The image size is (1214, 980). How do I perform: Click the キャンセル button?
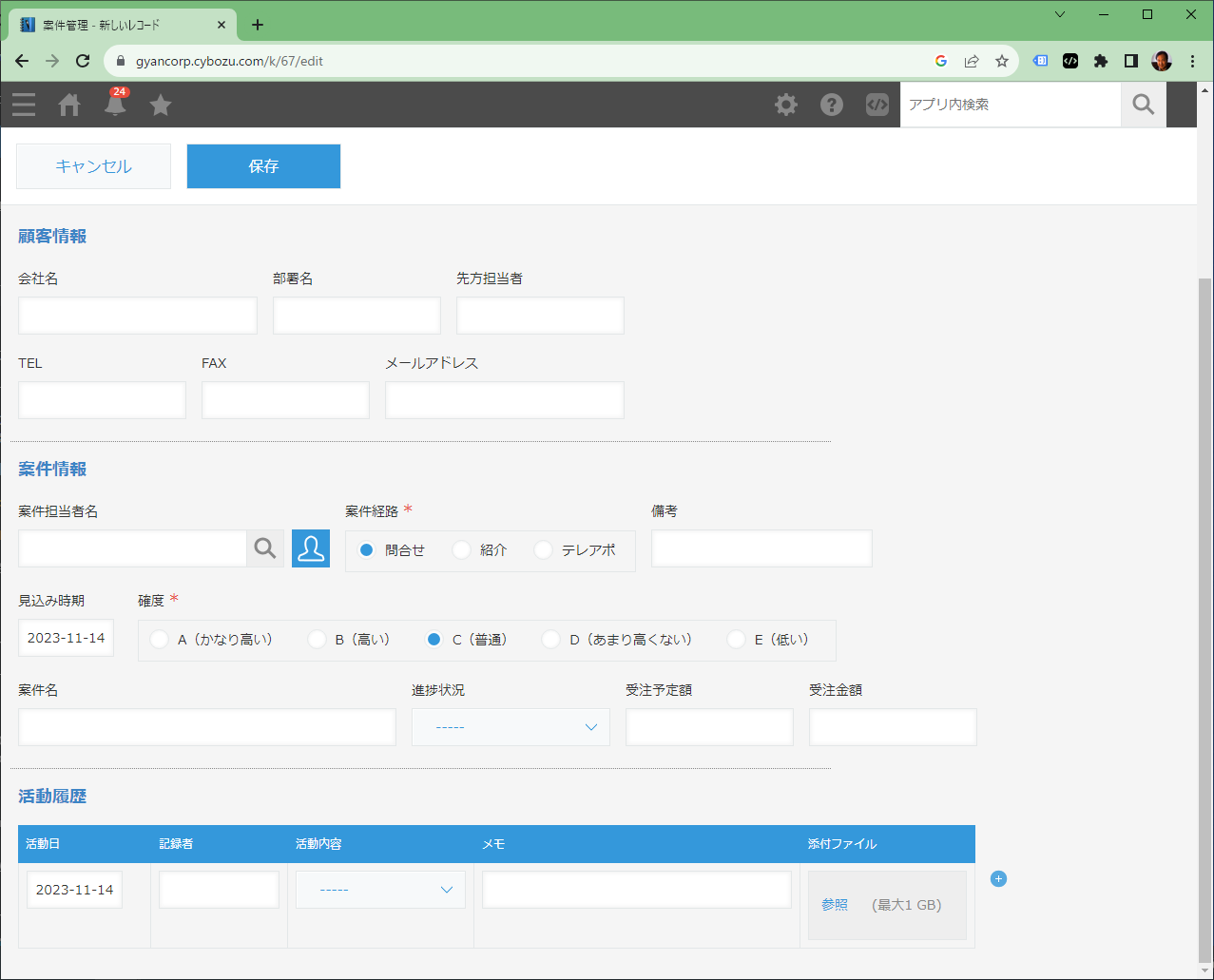click(93, 166)
